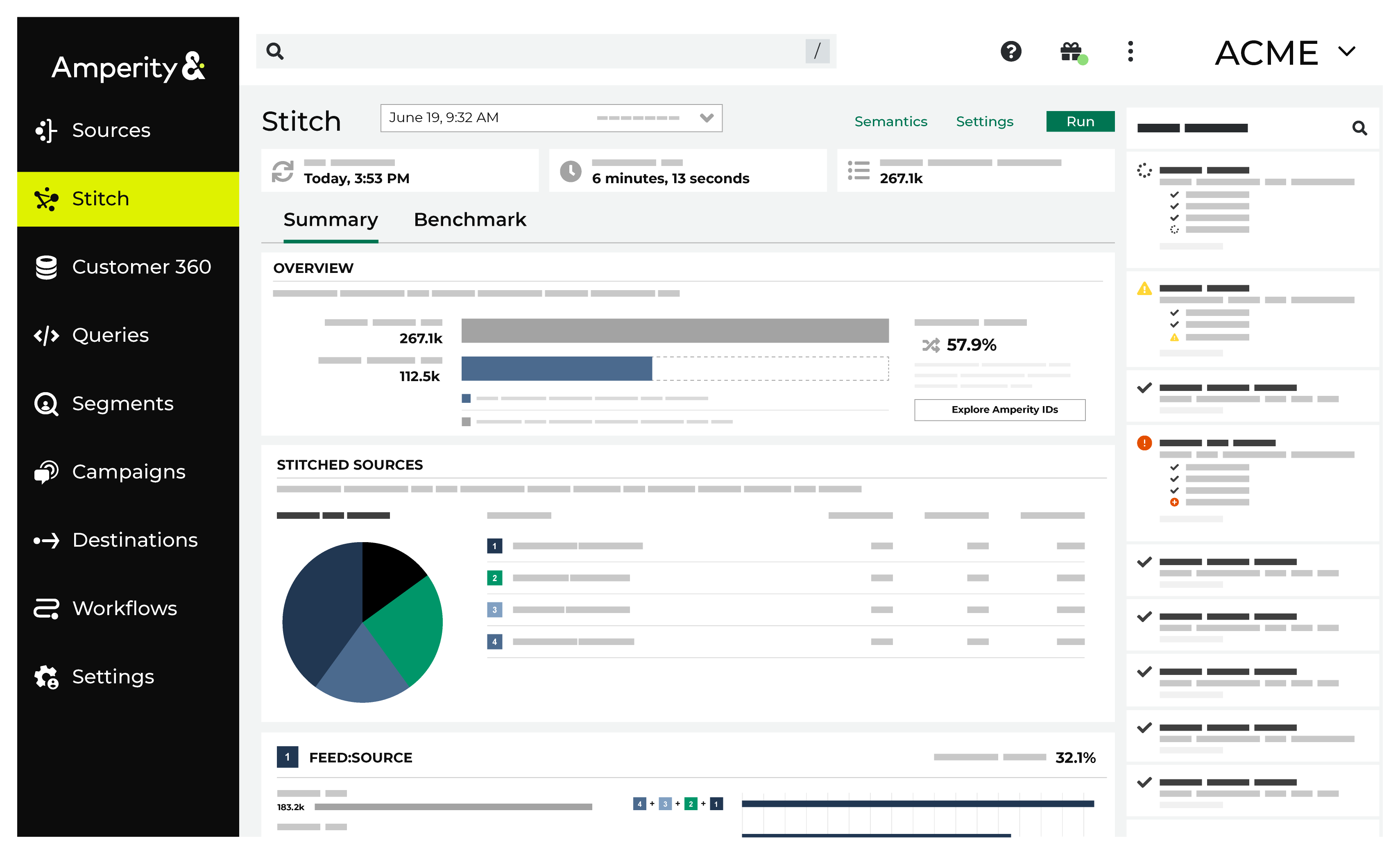Open the Sources page in the sidebar
The image size is (1400, 854).
click(128, 130)
